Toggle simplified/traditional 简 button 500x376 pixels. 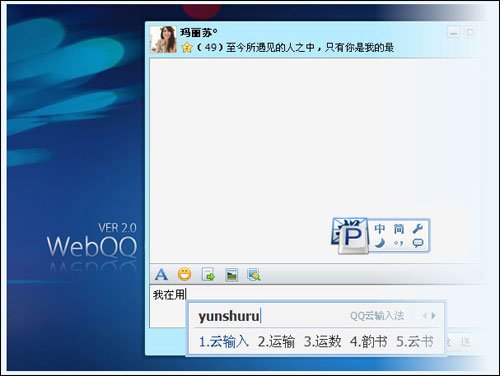(399, 229)
